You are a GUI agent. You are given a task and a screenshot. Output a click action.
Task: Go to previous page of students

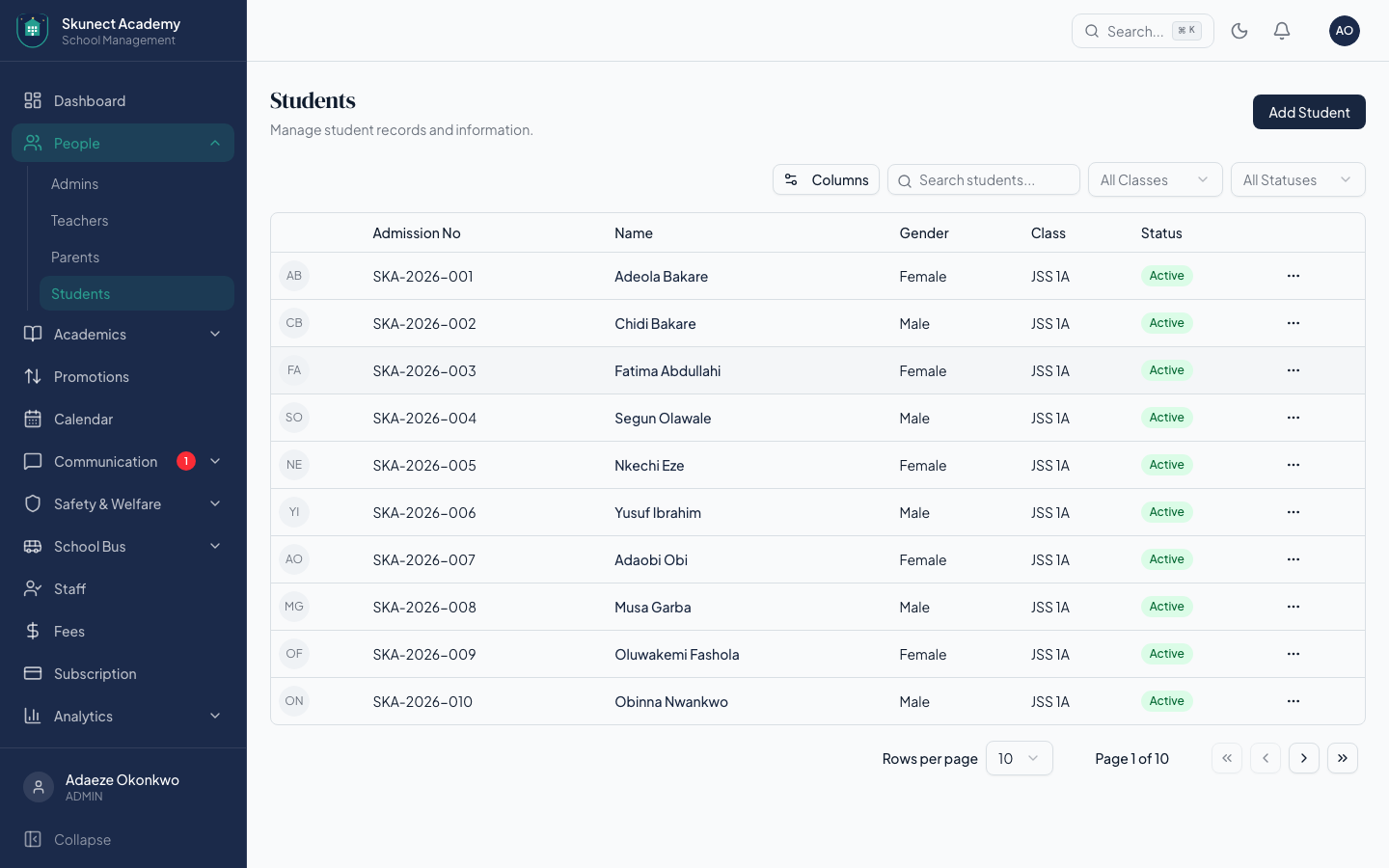1266,758
